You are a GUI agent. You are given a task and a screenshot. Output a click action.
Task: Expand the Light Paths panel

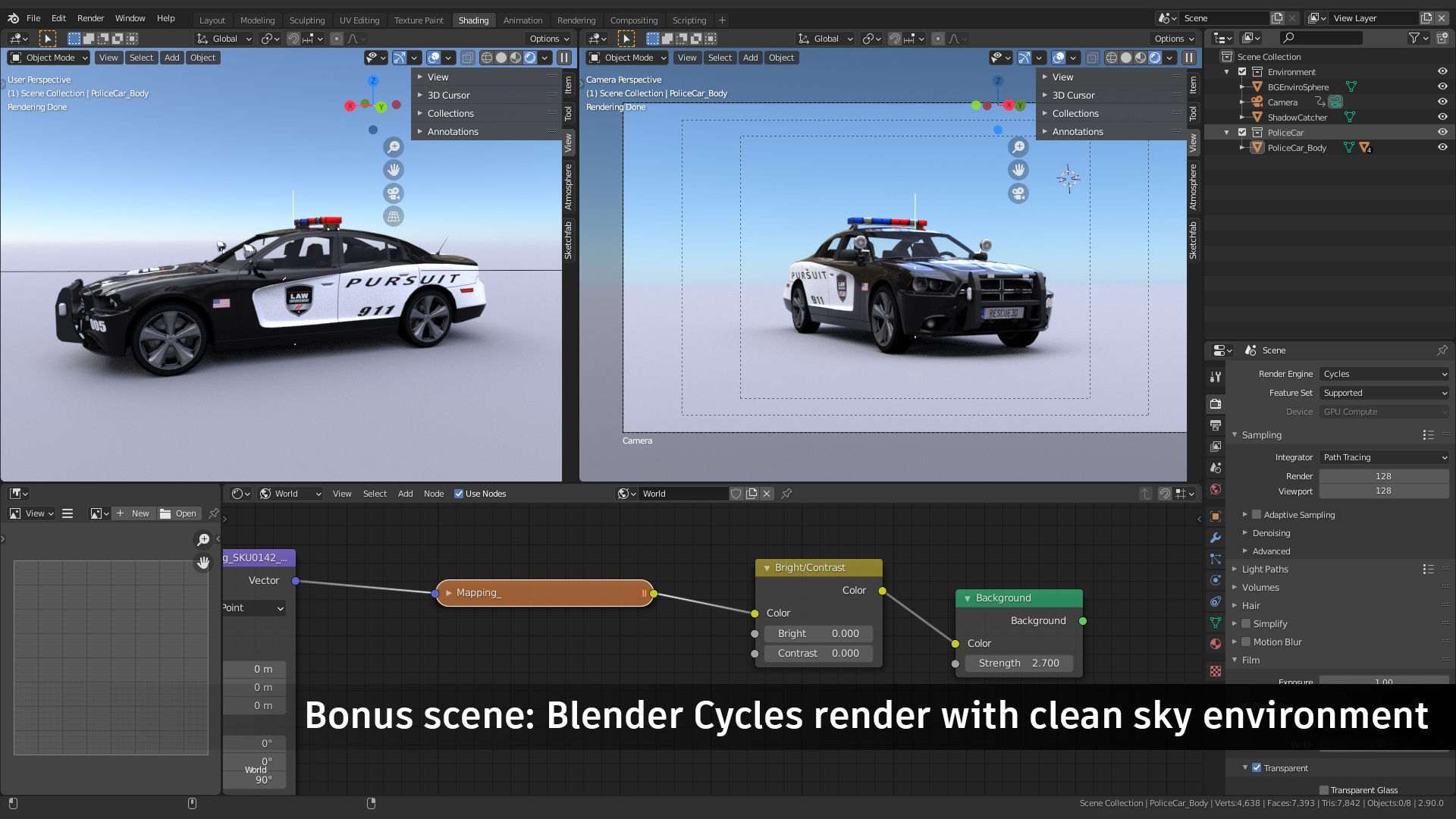tap(1264, 569)
